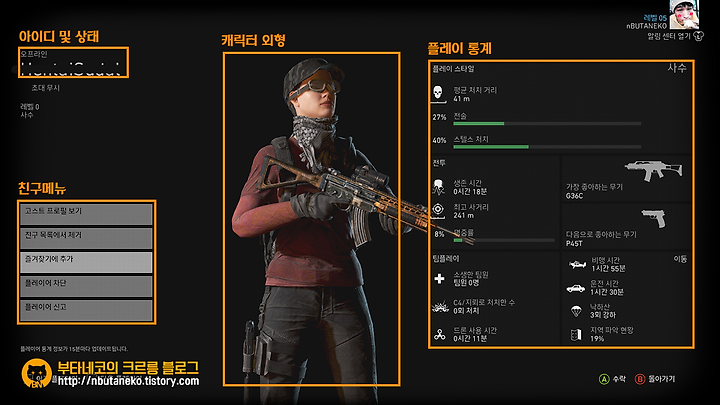The height and width of the screenshot is (405, 720).
Task: Select 플레이어 신고 option
Action: click(x=86, y=310)
